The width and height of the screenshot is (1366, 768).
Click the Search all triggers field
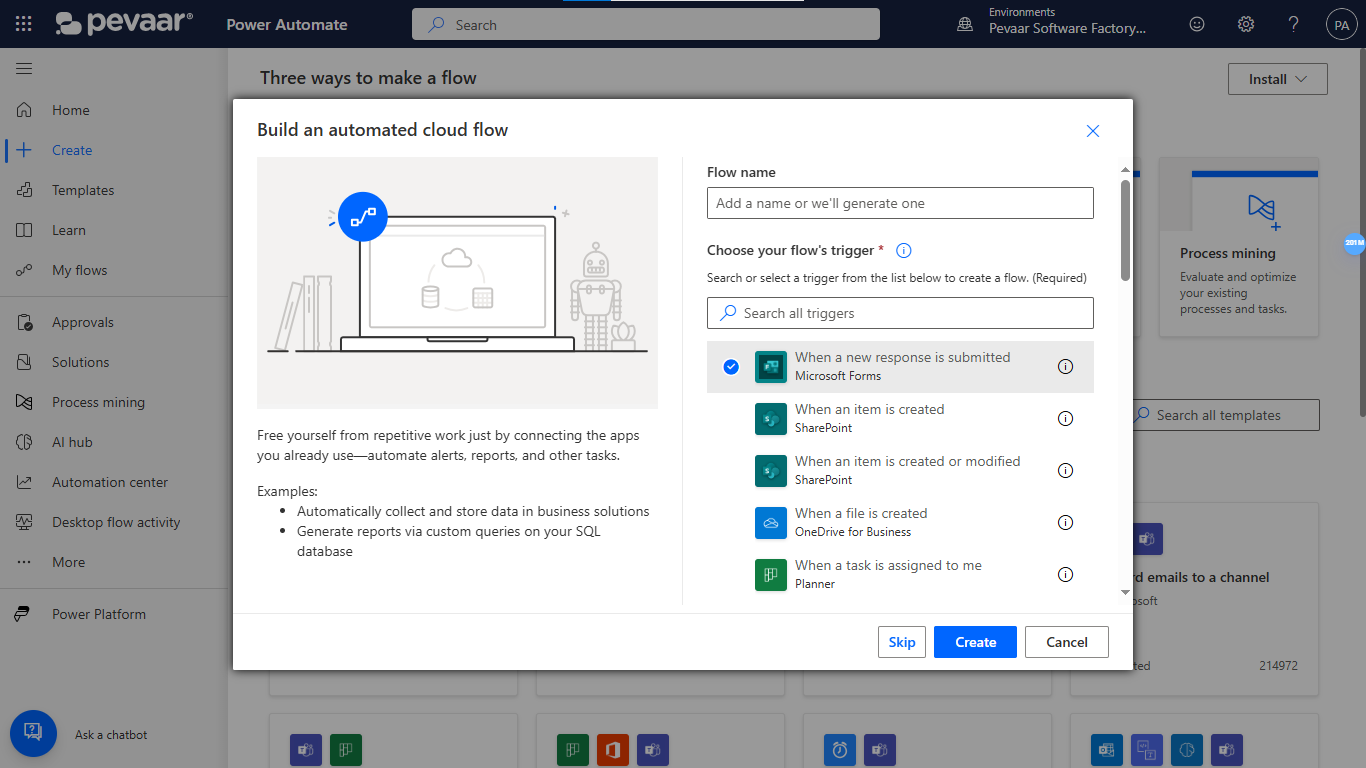900,313
